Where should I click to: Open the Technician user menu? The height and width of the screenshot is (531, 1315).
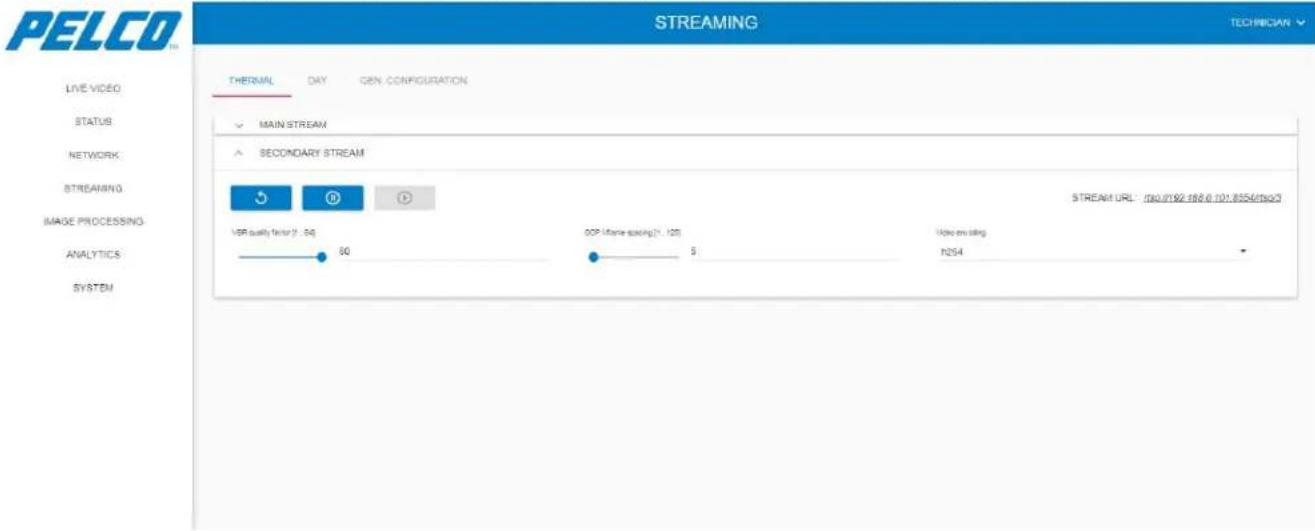click(x=1268, y=22)
